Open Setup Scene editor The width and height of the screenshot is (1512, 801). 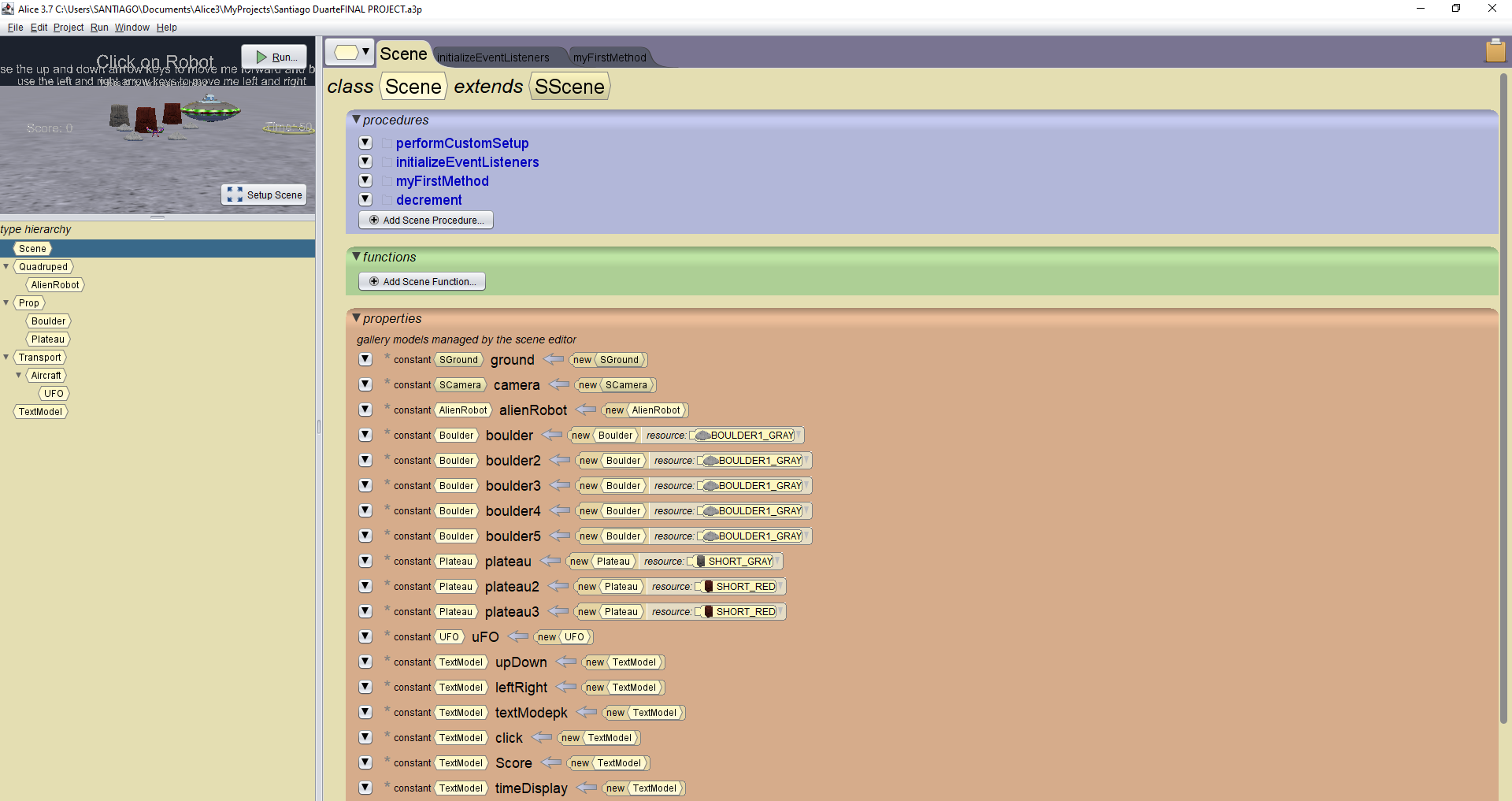tap(265, 195)
